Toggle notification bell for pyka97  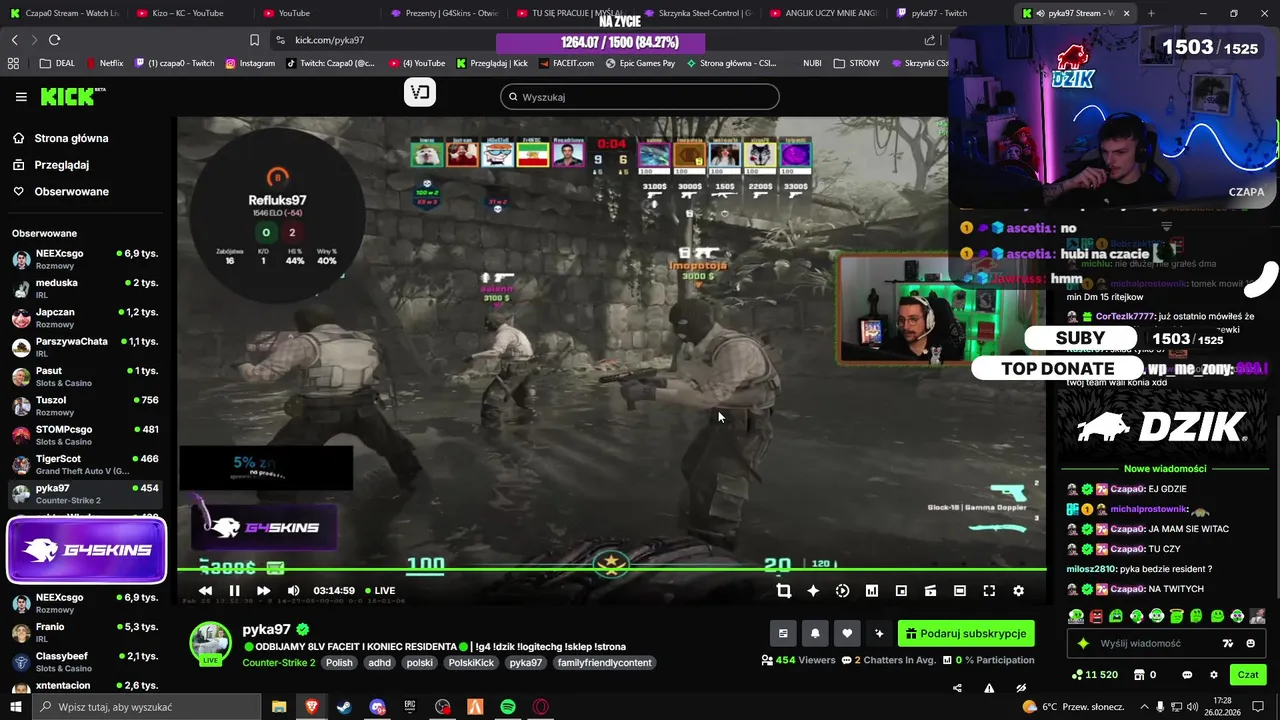[815, 633]
